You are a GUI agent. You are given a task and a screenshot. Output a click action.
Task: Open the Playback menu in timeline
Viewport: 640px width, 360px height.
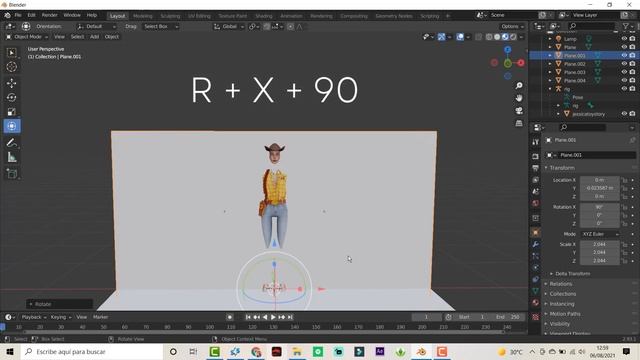(33, 317)
